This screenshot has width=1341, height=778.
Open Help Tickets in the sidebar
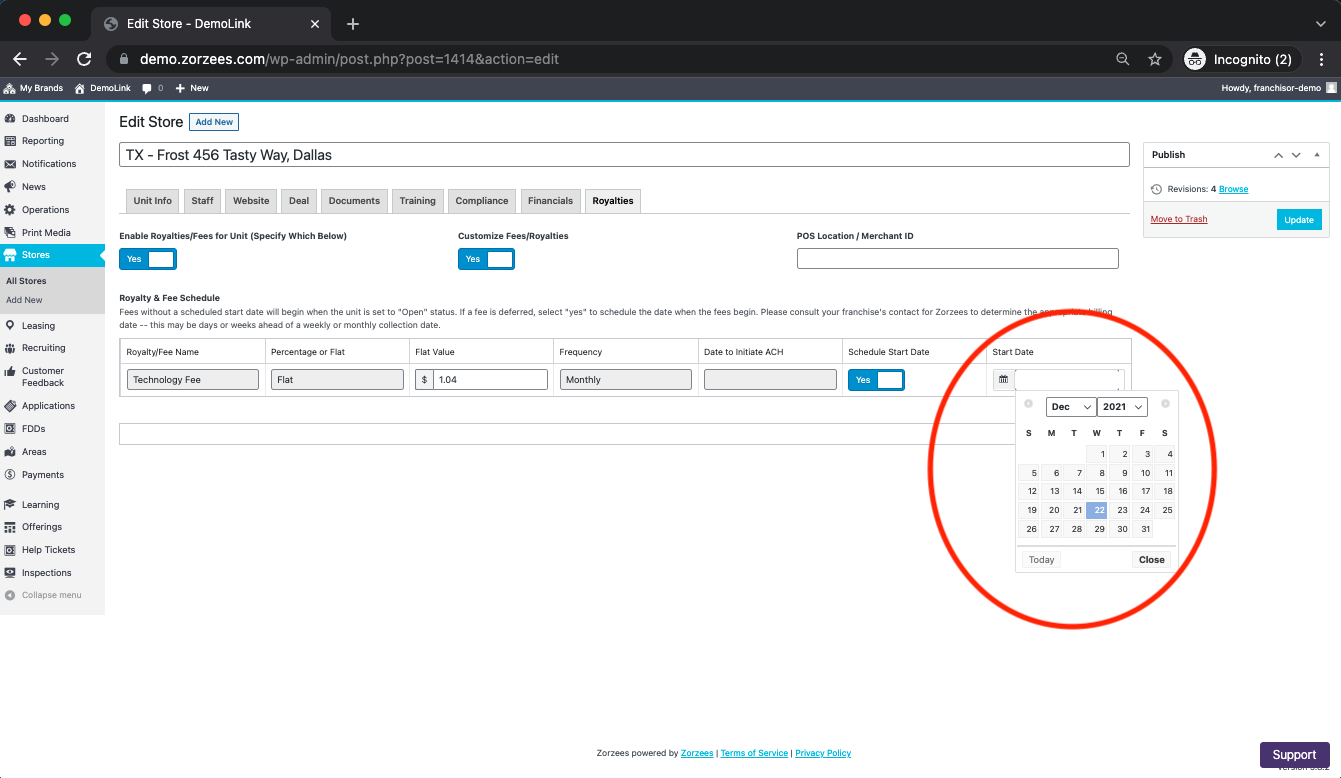tap(48, 549)
